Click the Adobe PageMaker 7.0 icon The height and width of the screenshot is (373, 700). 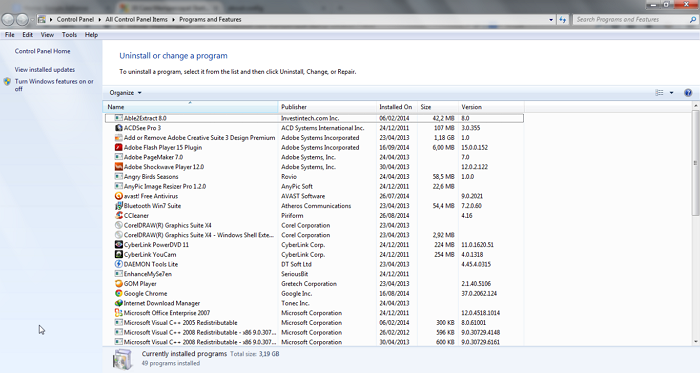pyautogui.click(x=118, y=157)
